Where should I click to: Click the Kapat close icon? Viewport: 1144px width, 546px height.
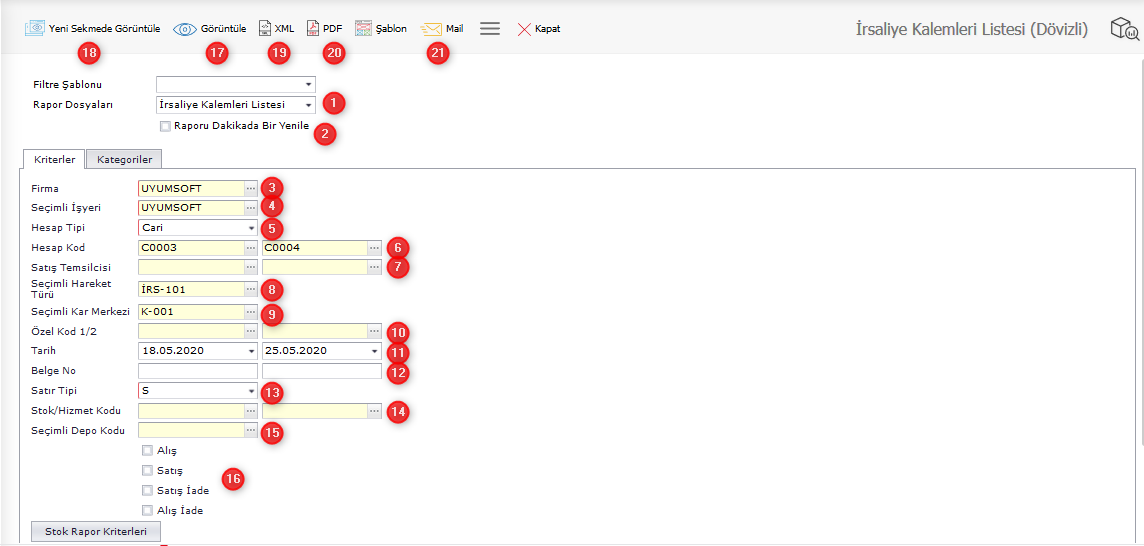tap(524, 29)
